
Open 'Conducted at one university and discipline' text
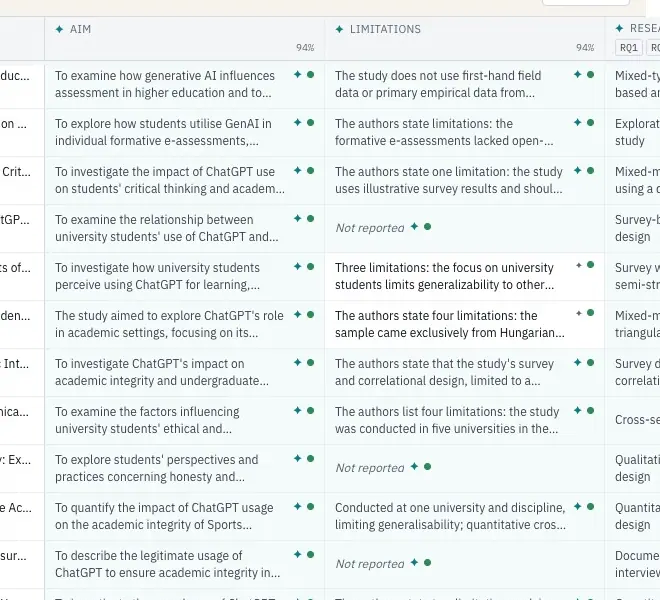tap(450, 516)
